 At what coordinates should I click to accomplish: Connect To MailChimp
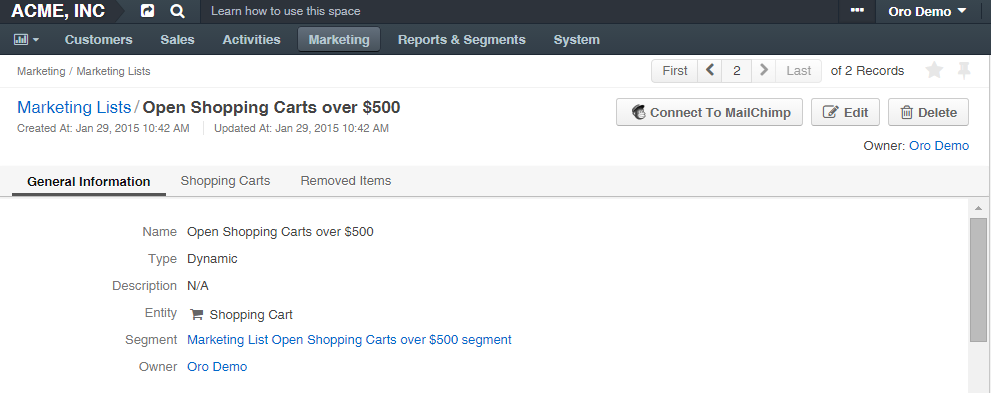click(709, 112)
